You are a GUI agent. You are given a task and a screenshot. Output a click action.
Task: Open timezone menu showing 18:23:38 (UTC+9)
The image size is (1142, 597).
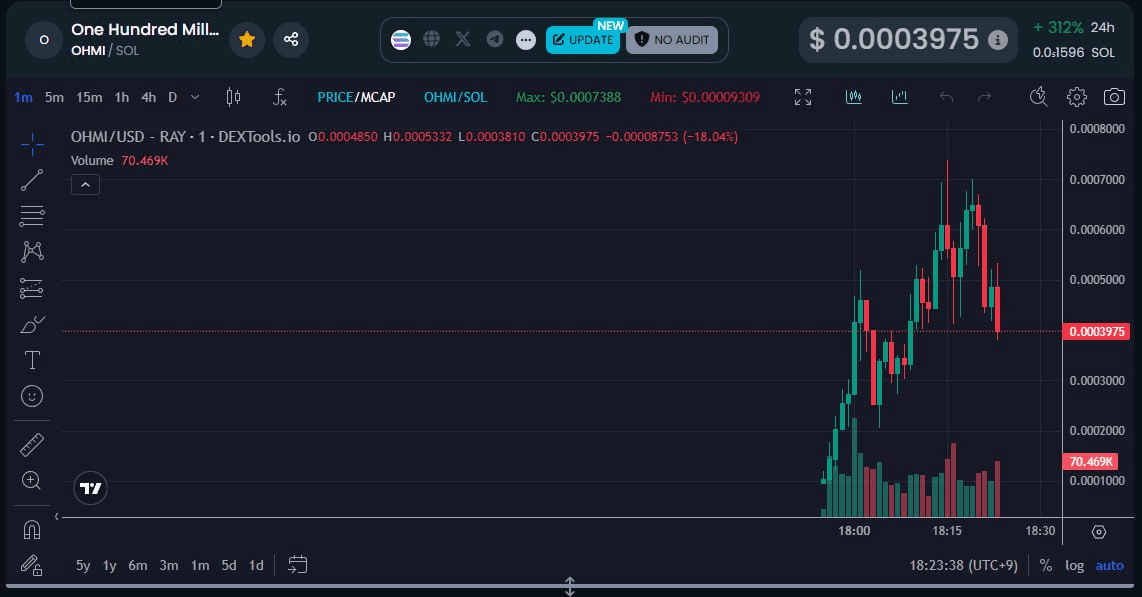[963, 565]
